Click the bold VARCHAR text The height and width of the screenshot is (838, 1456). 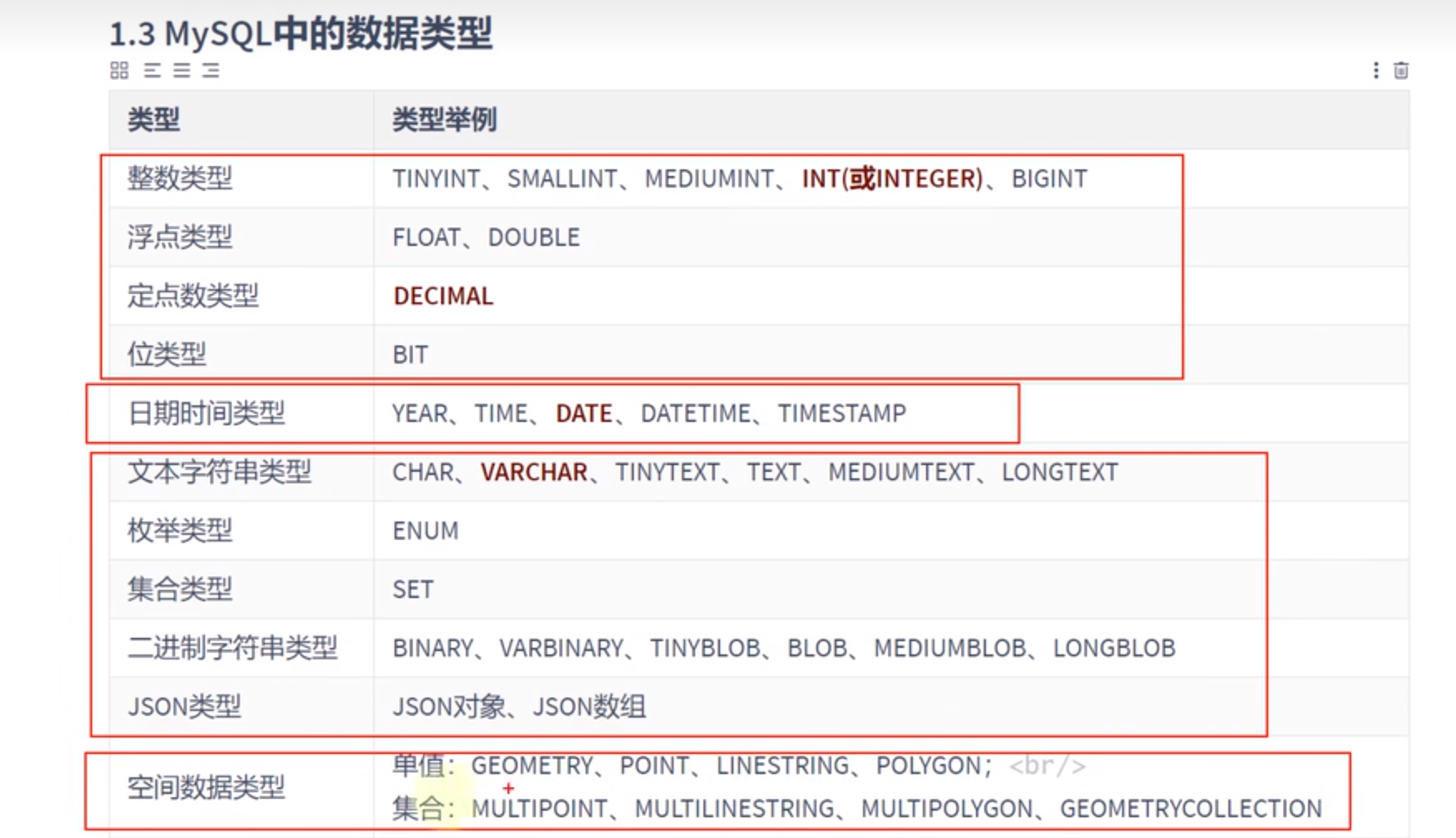pyautogui.click(x=534, y=472)
